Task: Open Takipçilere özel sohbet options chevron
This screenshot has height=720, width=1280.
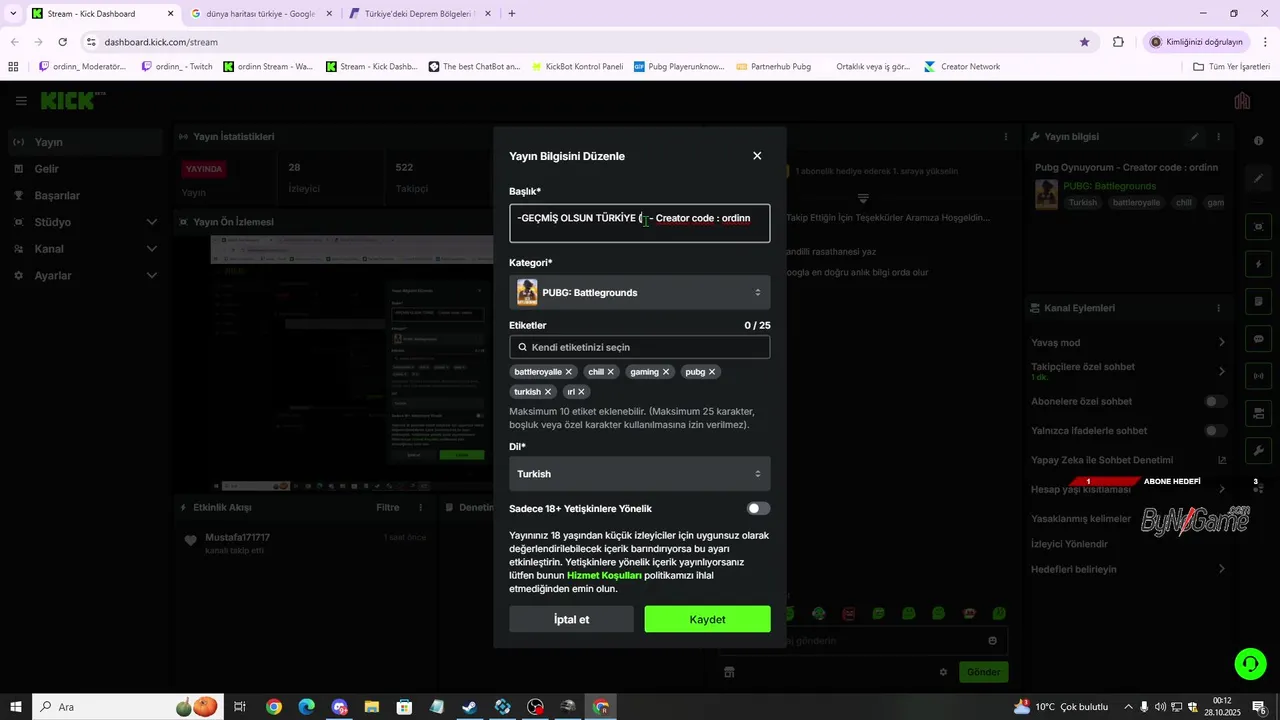Action: (1221, 371)
